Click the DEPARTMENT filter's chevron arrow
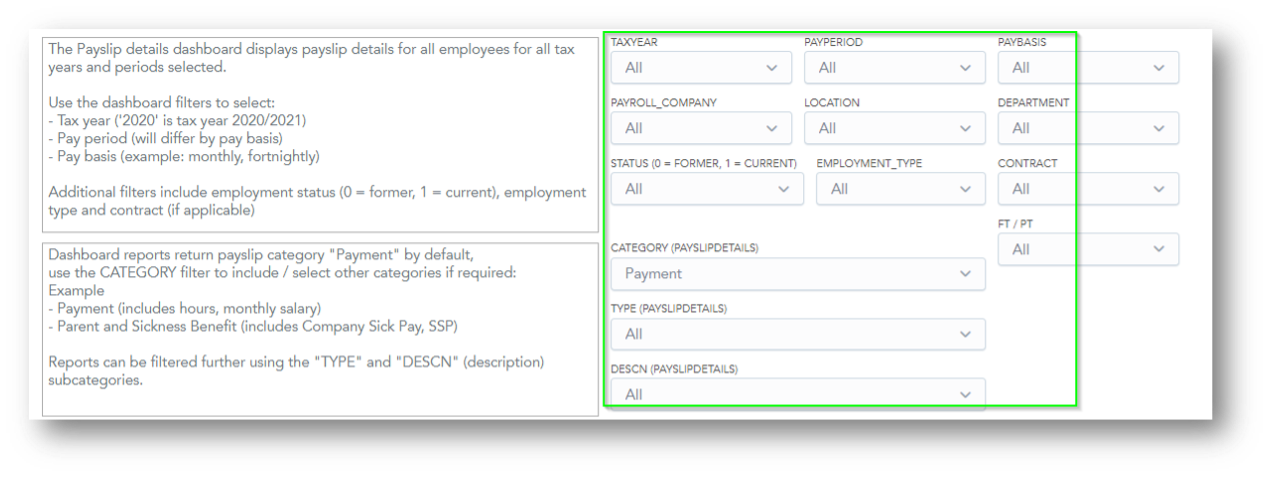Viewport: 1271px width, 478px height. 1158,128
